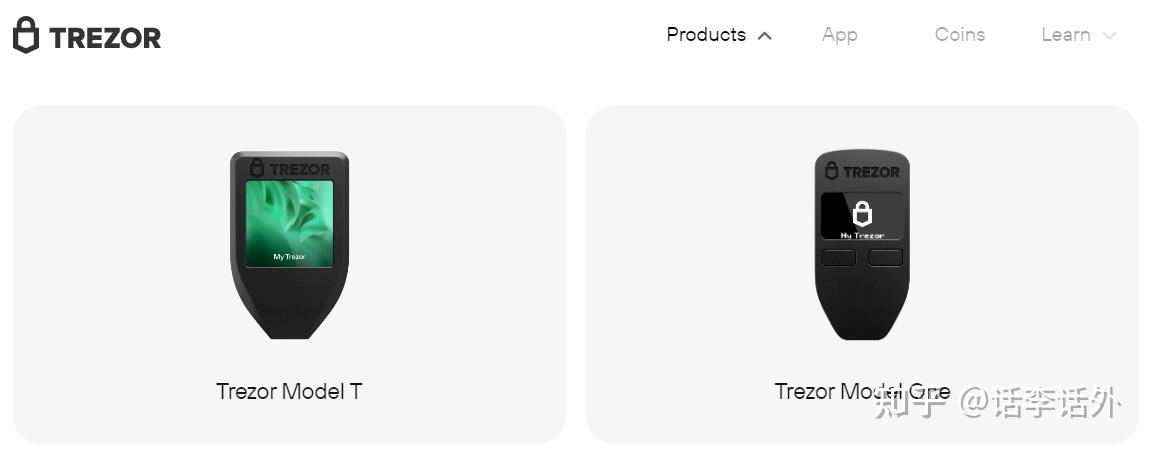Open the Coins page
The height and width of the screenshot is (449, 1151).
pos(959,34)
